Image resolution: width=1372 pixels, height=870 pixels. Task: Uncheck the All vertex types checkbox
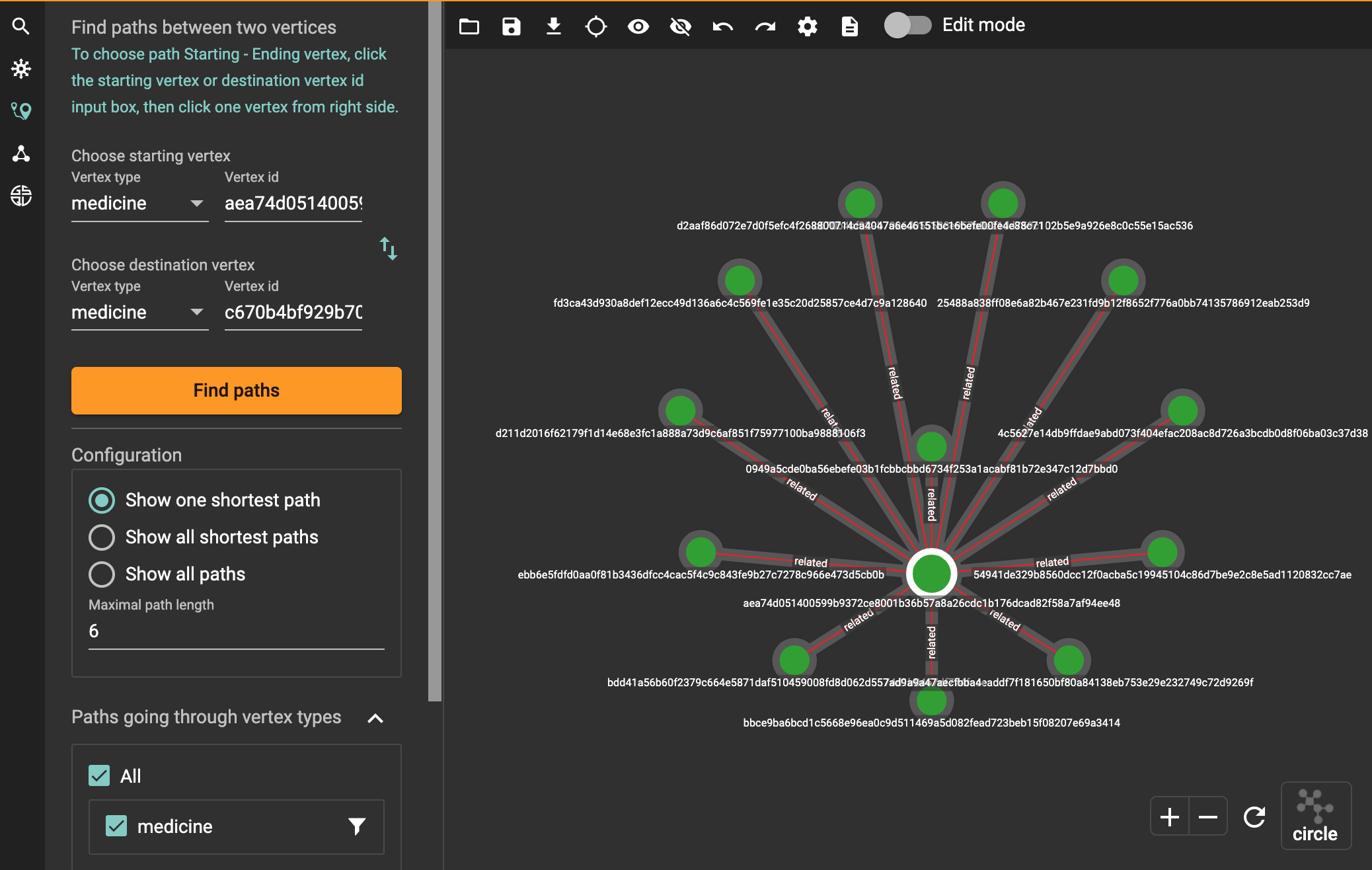99,775
